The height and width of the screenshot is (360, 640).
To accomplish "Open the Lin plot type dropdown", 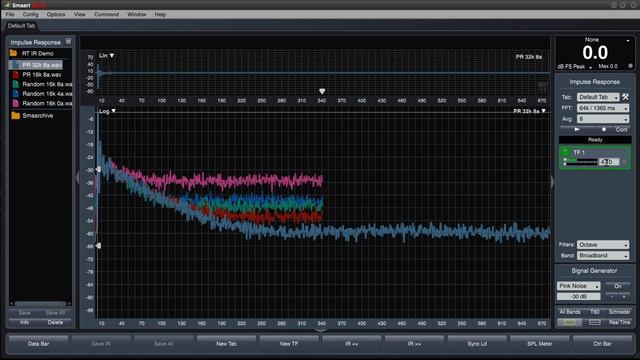I will (x=107, y=56).
